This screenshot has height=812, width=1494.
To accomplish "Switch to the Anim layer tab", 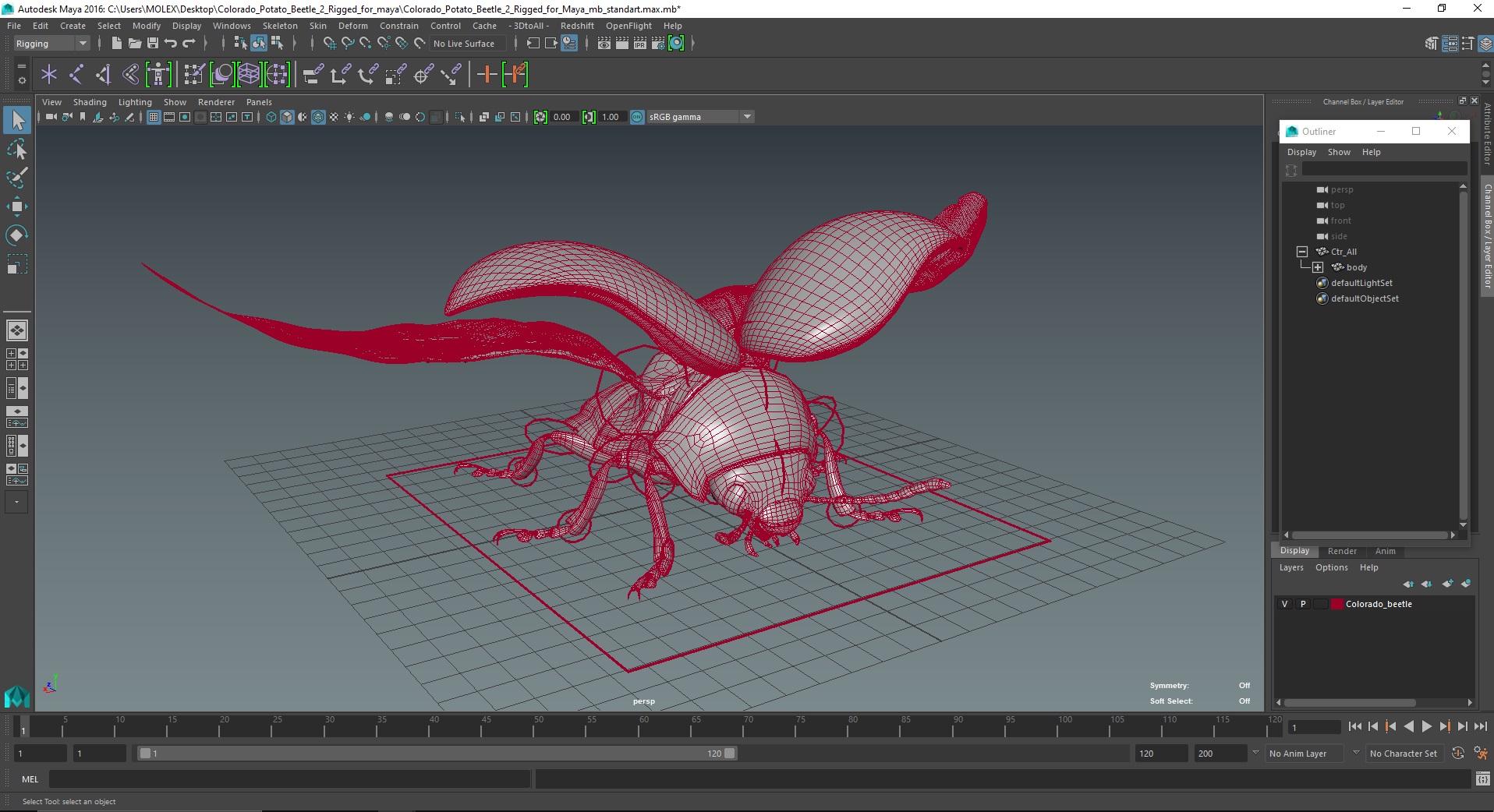I will (x=1385, y=551).
